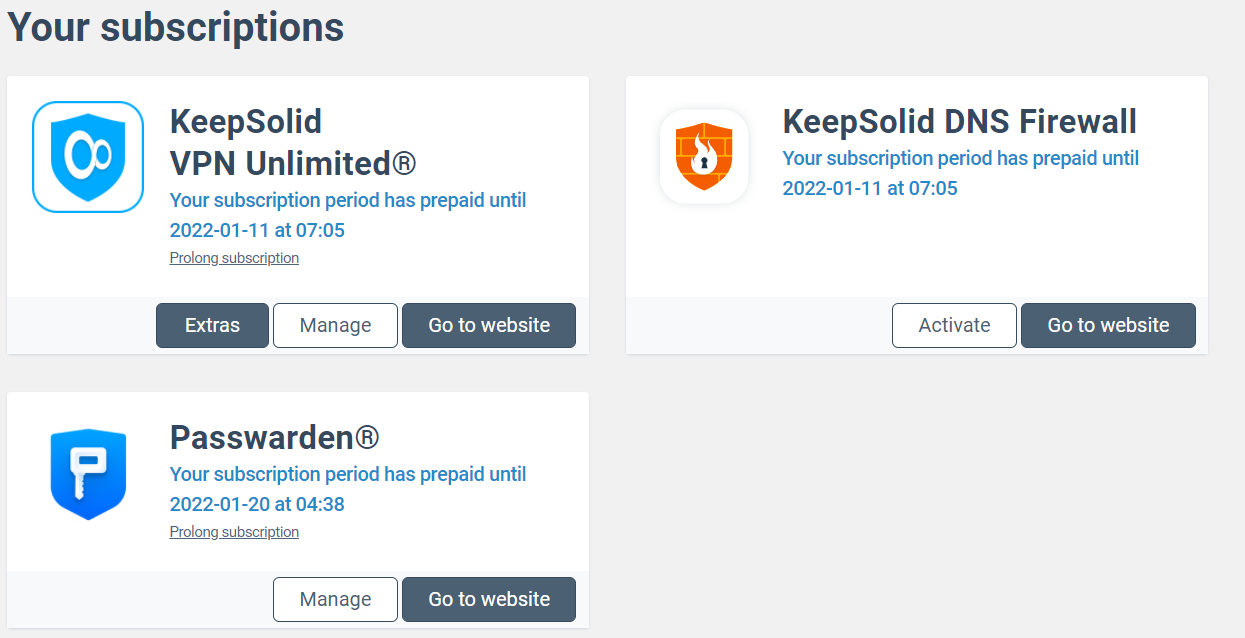Open Extras for VPN Unlimited
The height and width of the screenshot is (638, 1245).
(x=212, y=325)
